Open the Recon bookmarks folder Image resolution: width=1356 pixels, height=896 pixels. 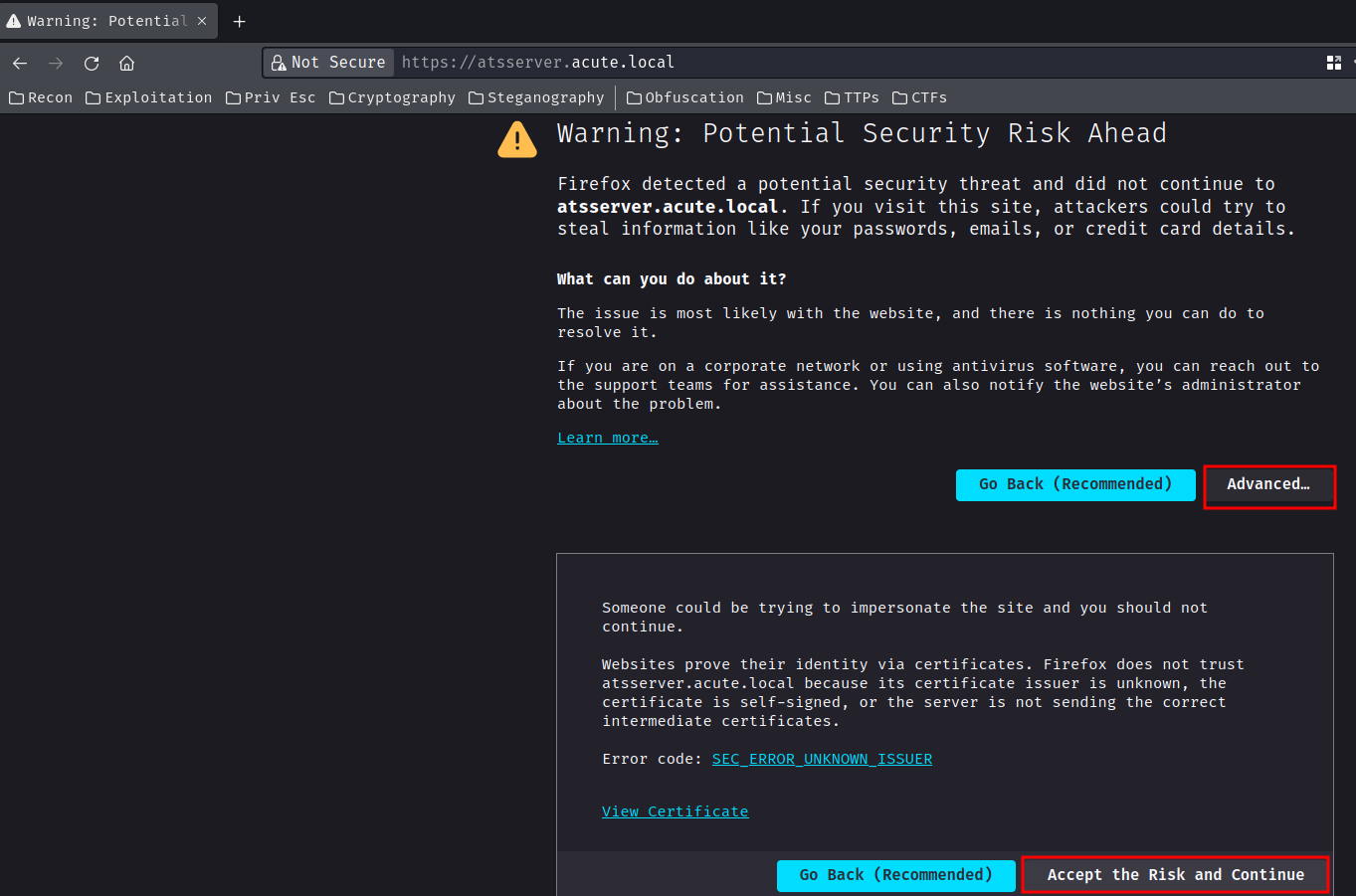41,97
